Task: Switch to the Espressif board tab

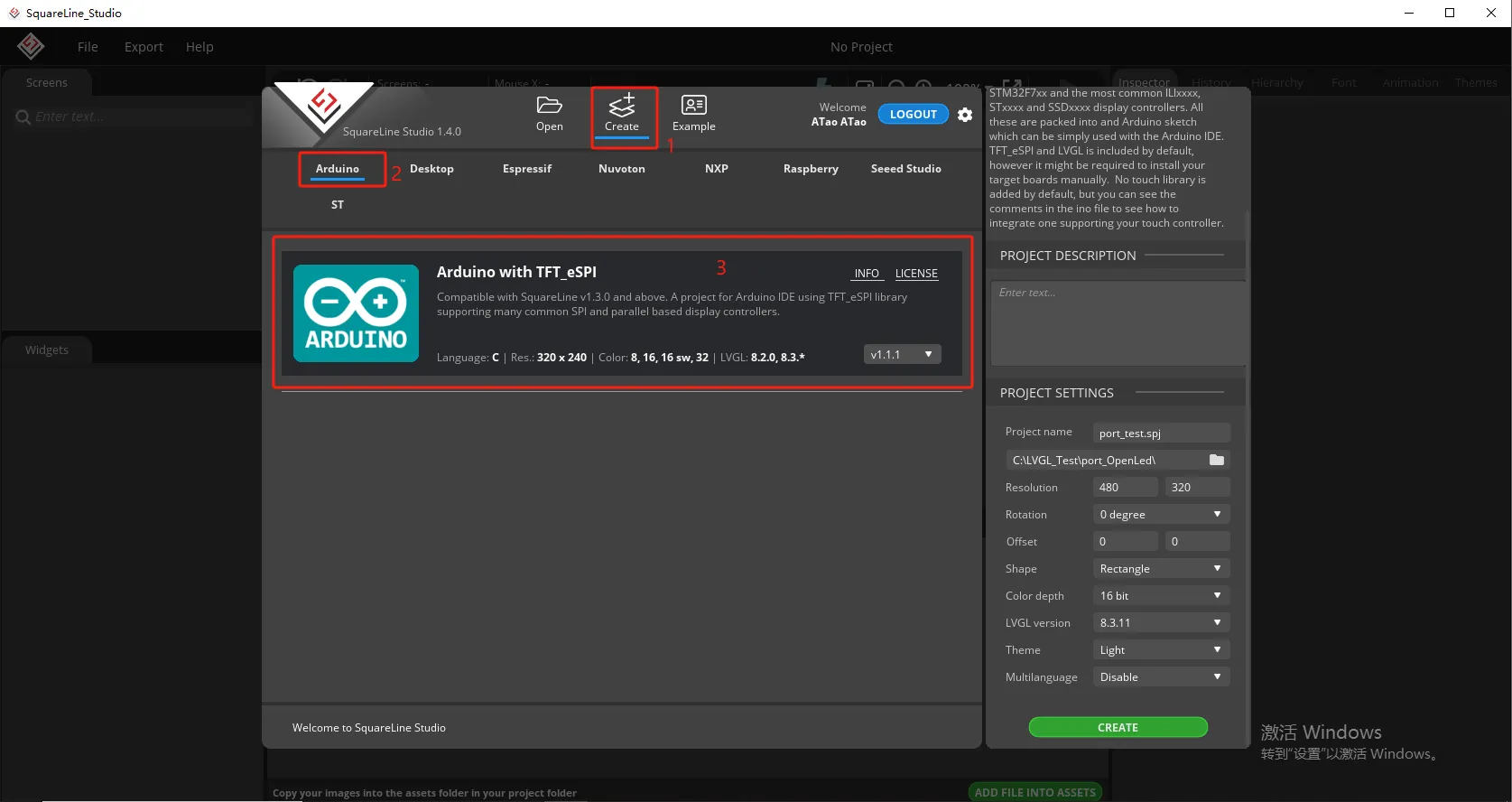Action: pyautogui.click(x=526, y=169)
